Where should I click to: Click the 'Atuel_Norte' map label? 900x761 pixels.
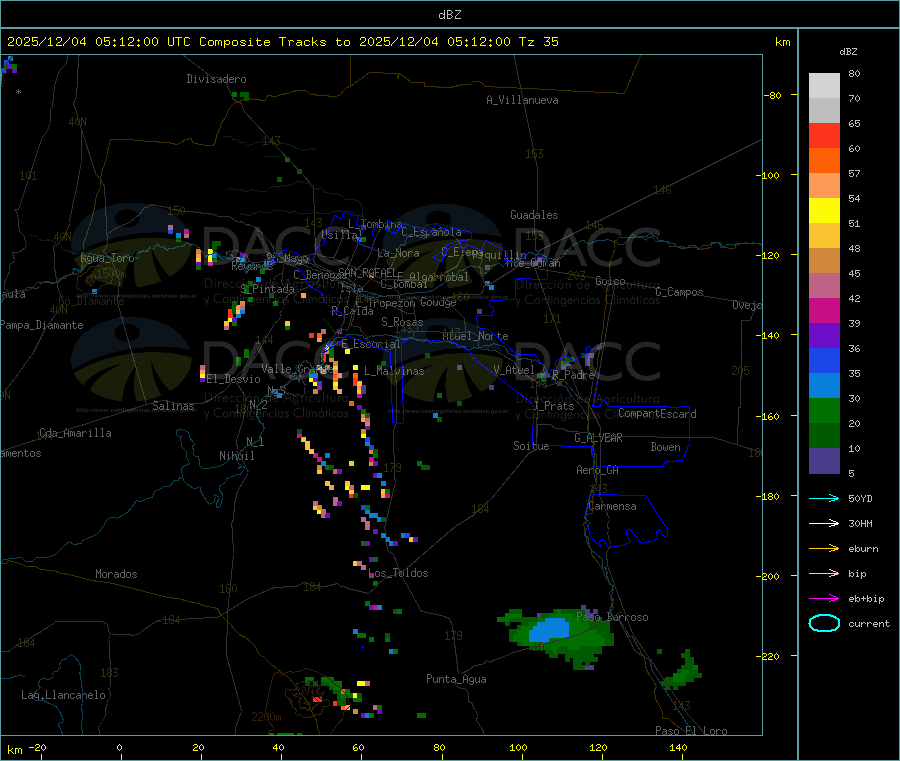point(475,336)
